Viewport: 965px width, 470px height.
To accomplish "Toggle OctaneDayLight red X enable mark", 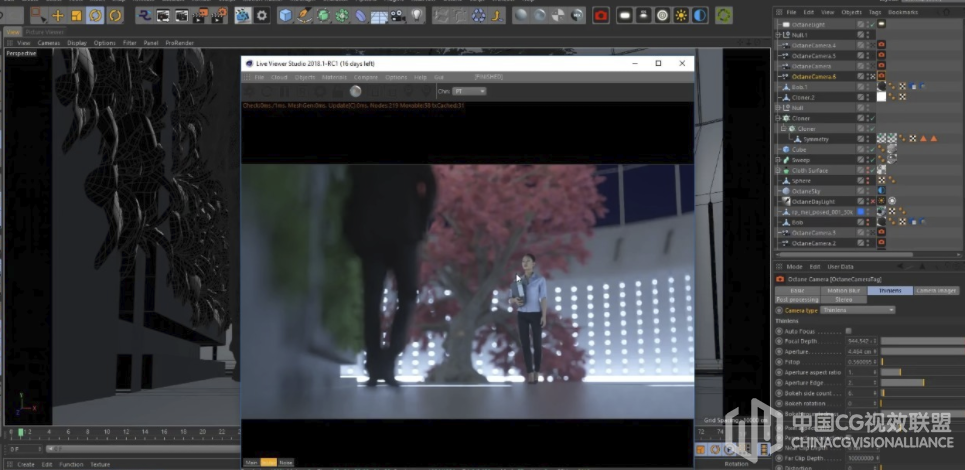I will pos(873,201).
